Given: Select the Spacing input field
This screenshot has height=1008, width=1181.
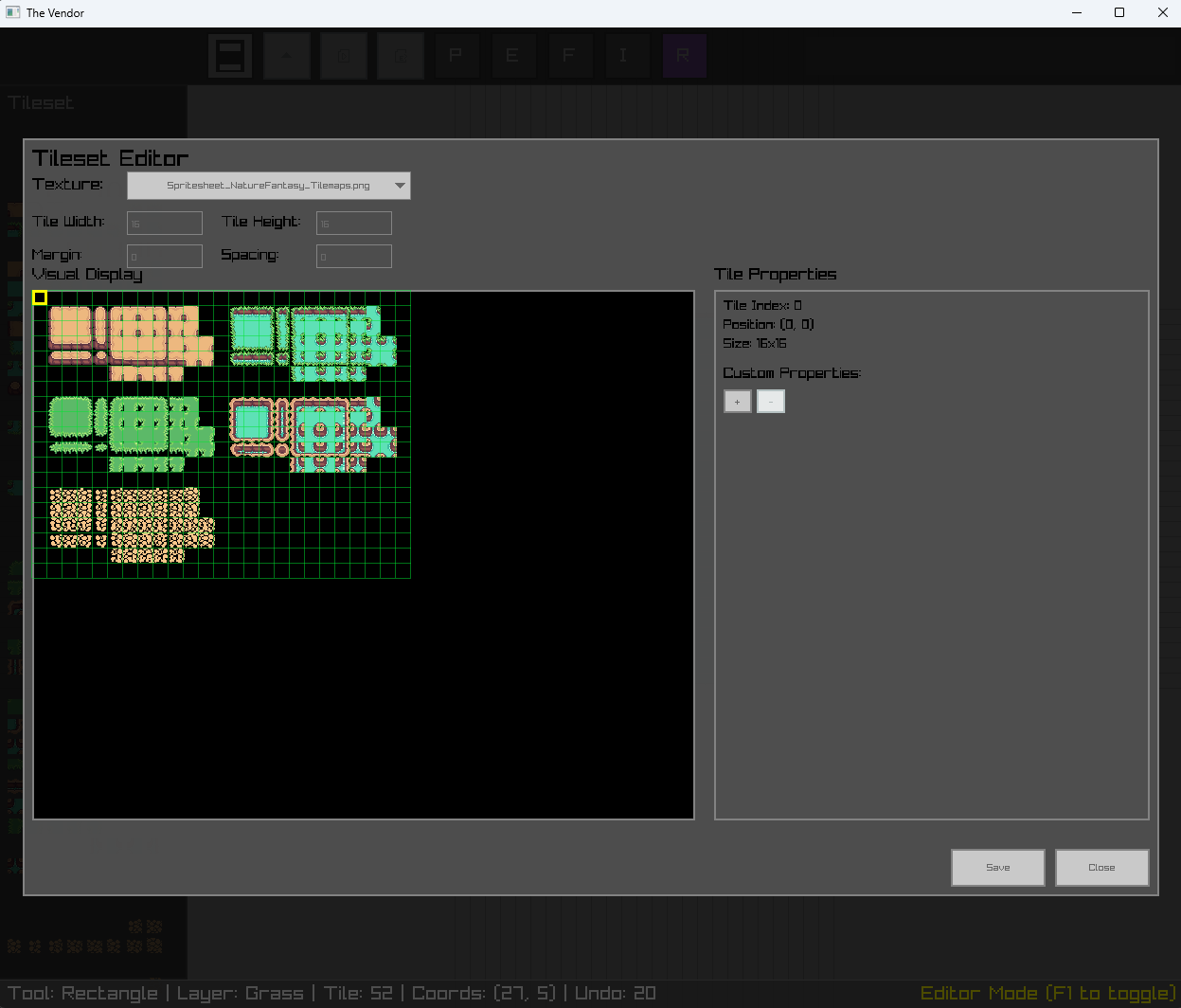Looking at the screenshot, I should point(354,257).
